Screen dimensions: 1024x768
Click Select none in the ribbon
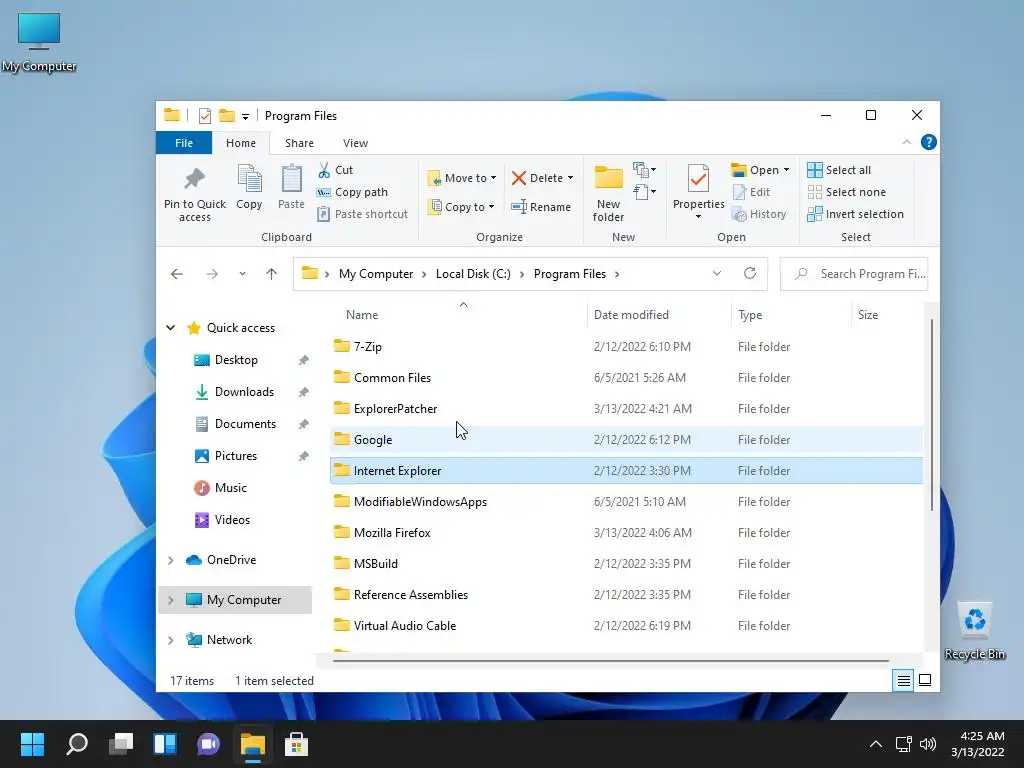click(847, 192)
